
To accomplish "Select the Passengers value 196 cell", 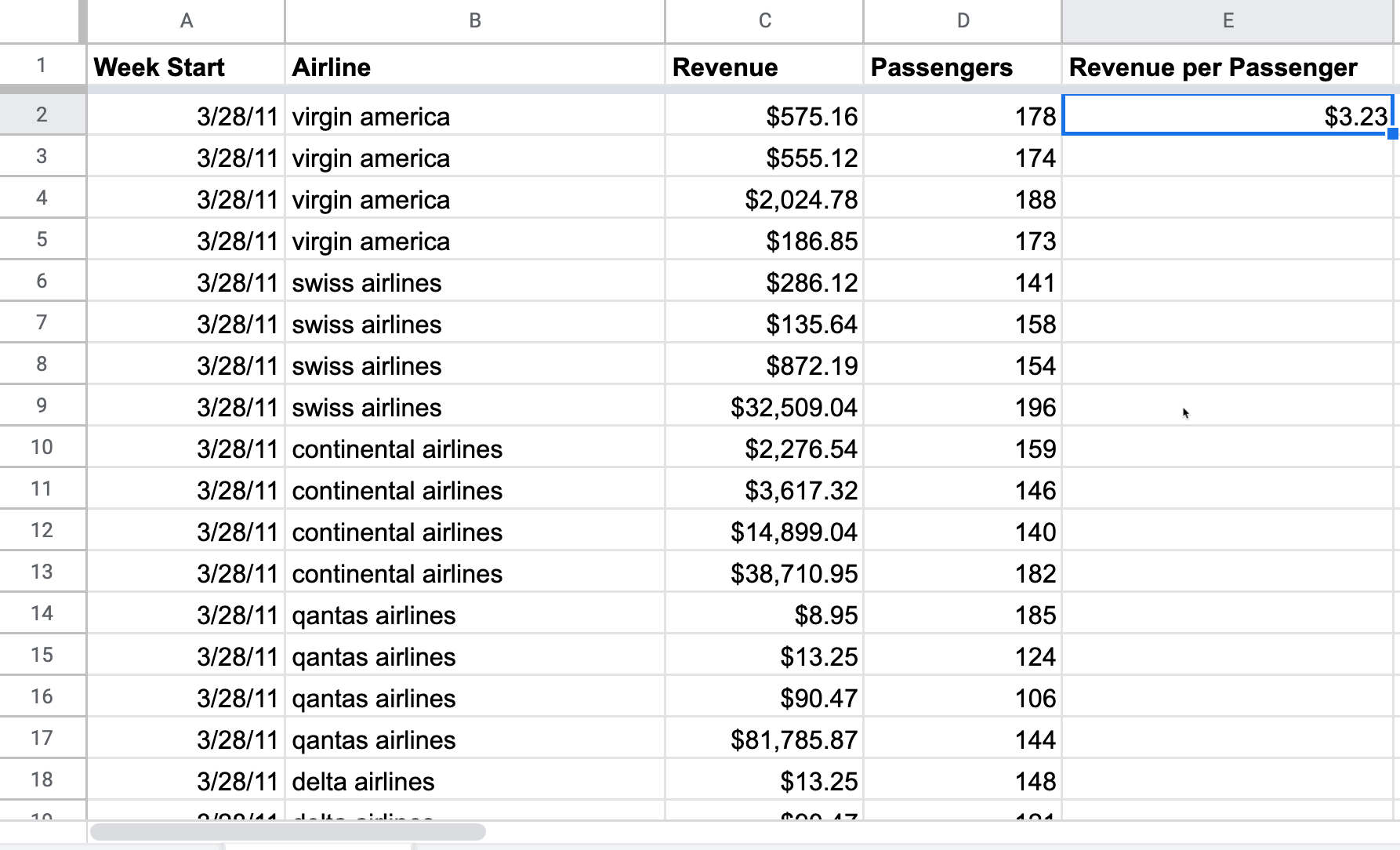I will (963, 405).
